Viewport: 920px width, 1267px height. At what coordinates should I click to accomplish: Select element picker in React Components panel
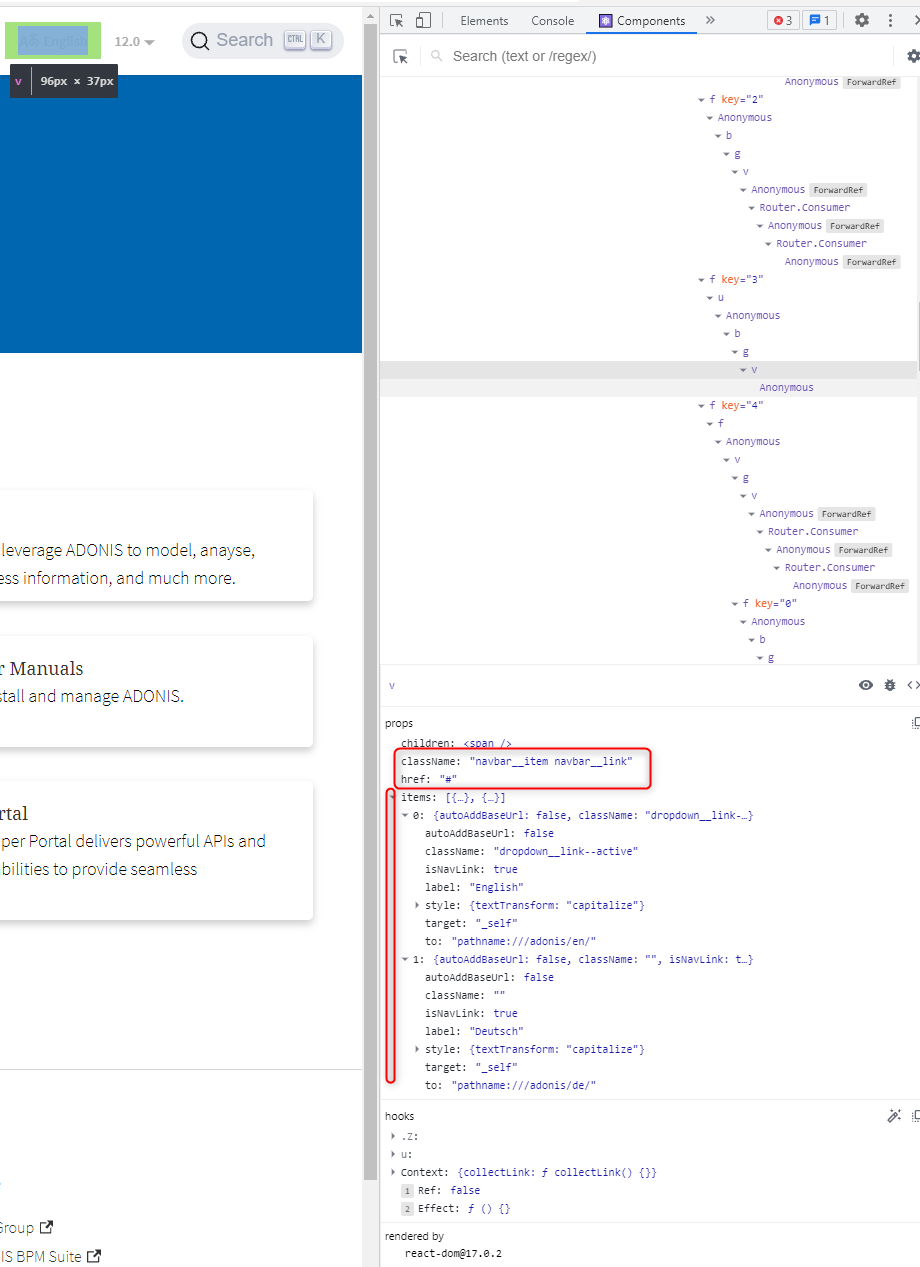(x=401, y=57)
